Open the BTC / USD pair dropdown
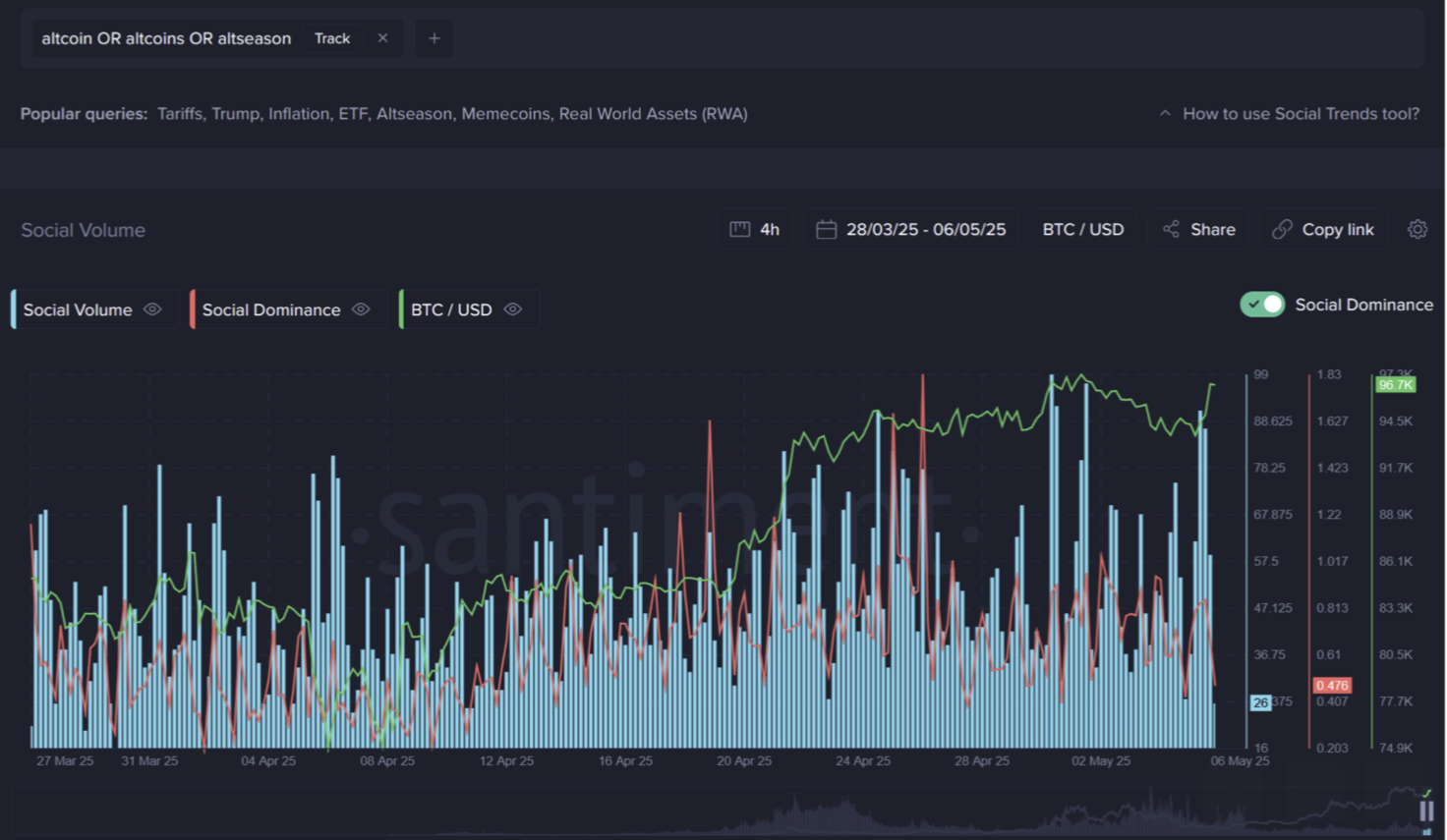The width and height of the screenshot is (1447, 840). (1082, 229)
